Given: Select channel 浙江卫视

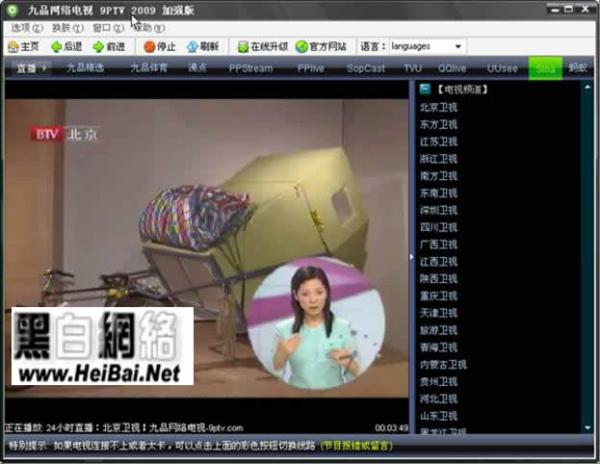Looking at the screenshot, I should click(438, 159).
